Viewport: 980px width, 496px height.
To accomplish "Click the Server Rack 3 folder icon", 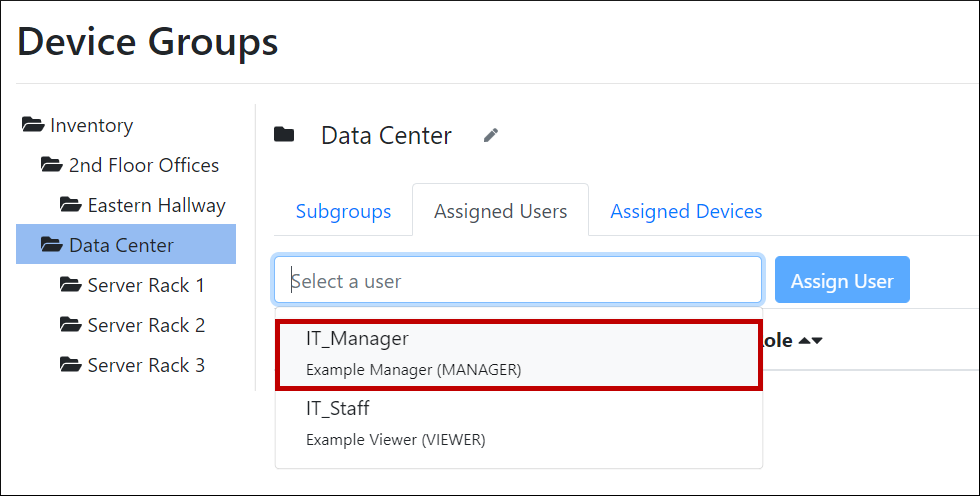I will click(71, 366).
